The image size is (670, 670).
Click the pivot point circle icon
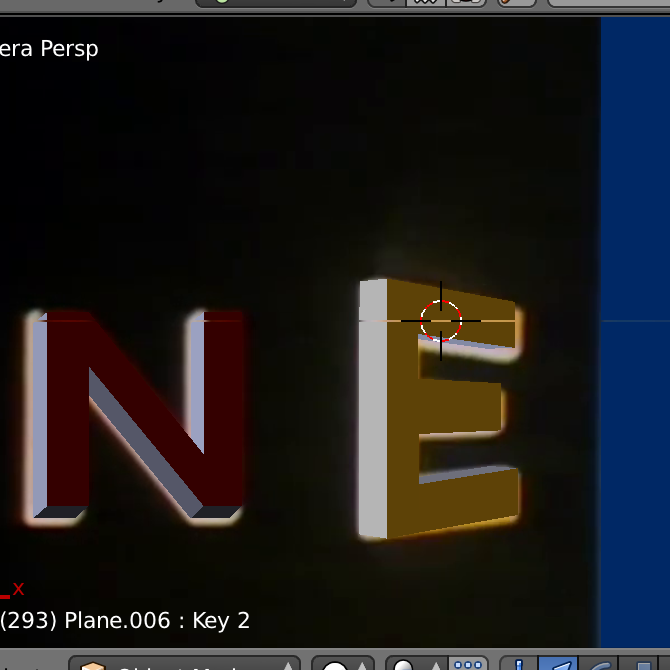pos(404,666)
